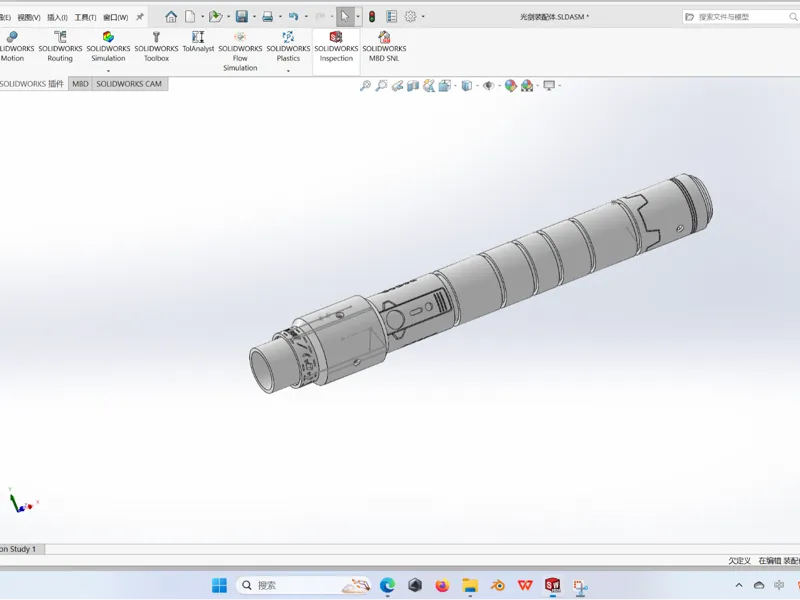Enable the SOLIDWORKS Routing add-in
The height and width of the screenshot is (600, 800).
pyautogui.click(x=60, y=46)
